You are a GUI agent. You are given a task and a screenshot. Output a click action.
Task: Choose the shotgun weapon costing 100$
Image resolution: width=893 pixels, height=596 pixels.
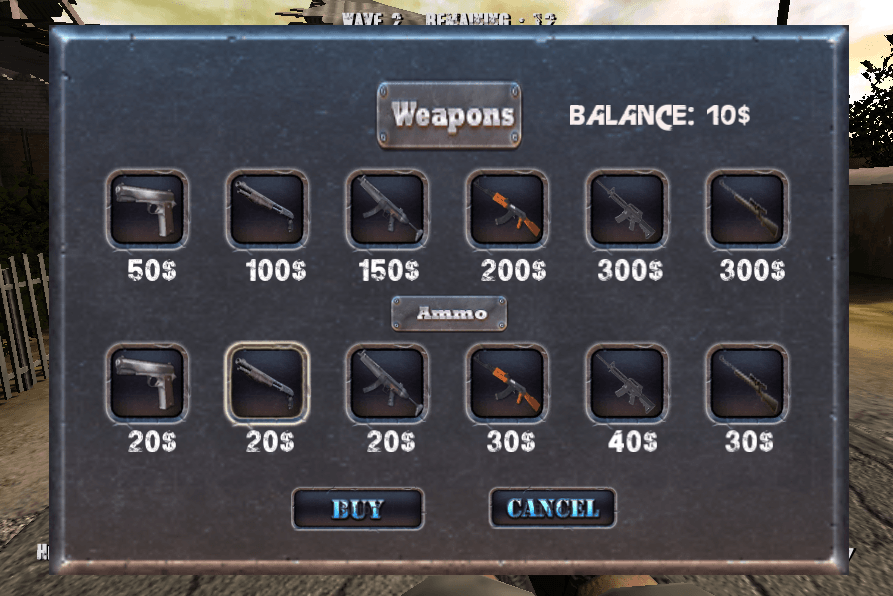tap(267, 209)
